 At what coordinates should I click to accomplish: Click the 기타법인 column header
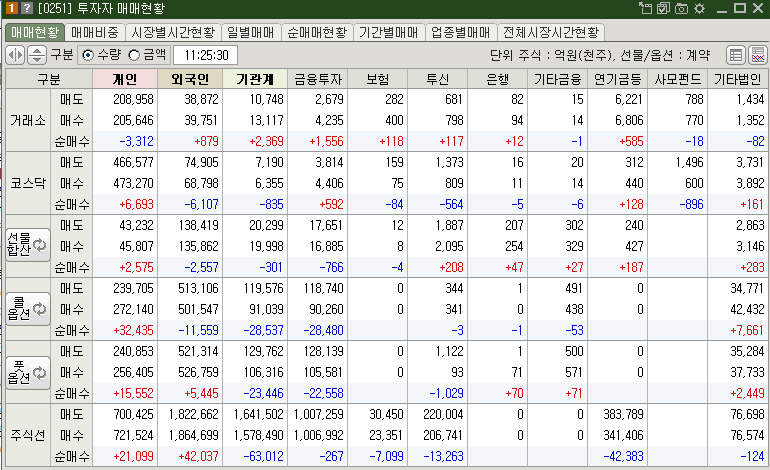(738, 79)
